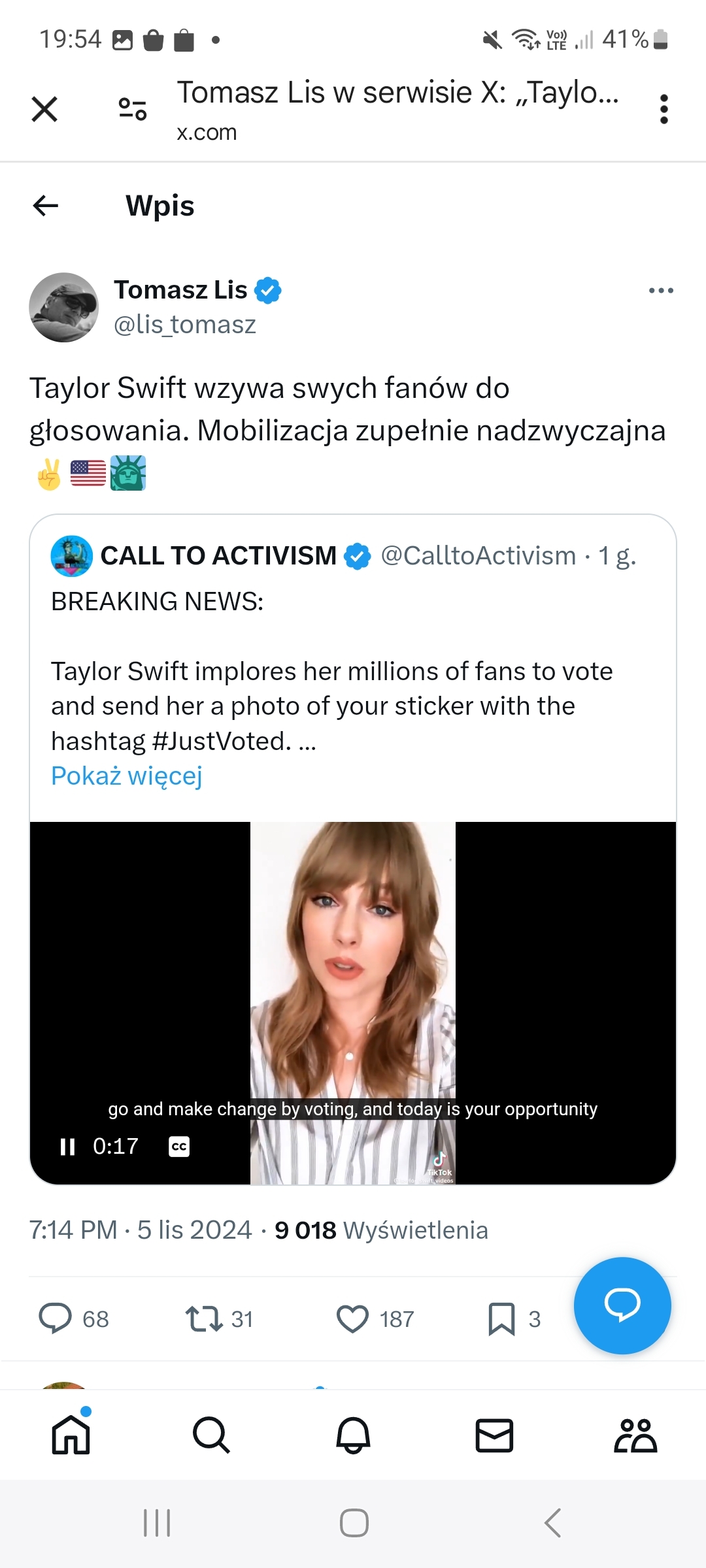Reply to the post via comment icon

coord(56,1318)
